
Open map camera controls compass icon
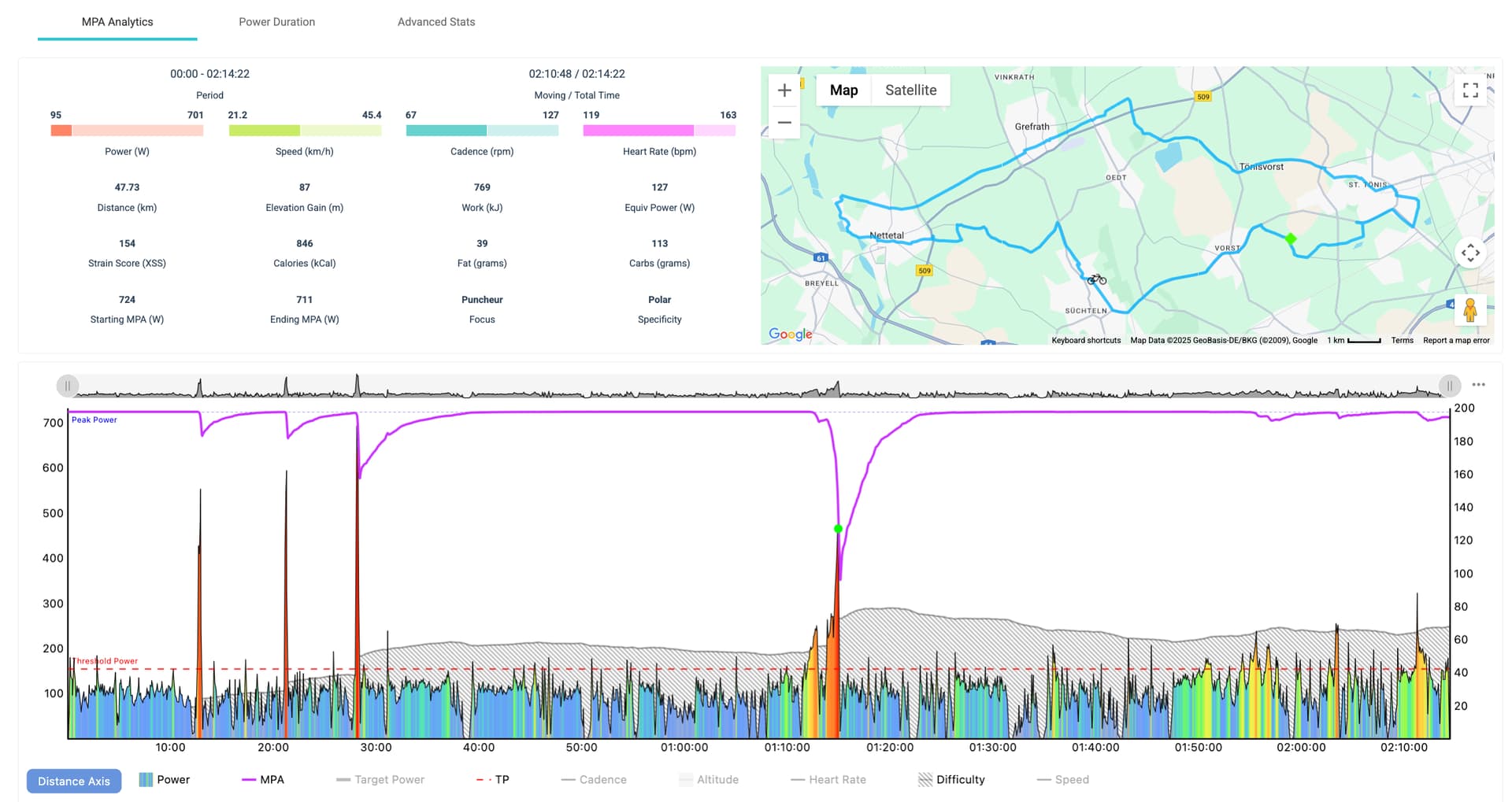(x=1469, y=253)
